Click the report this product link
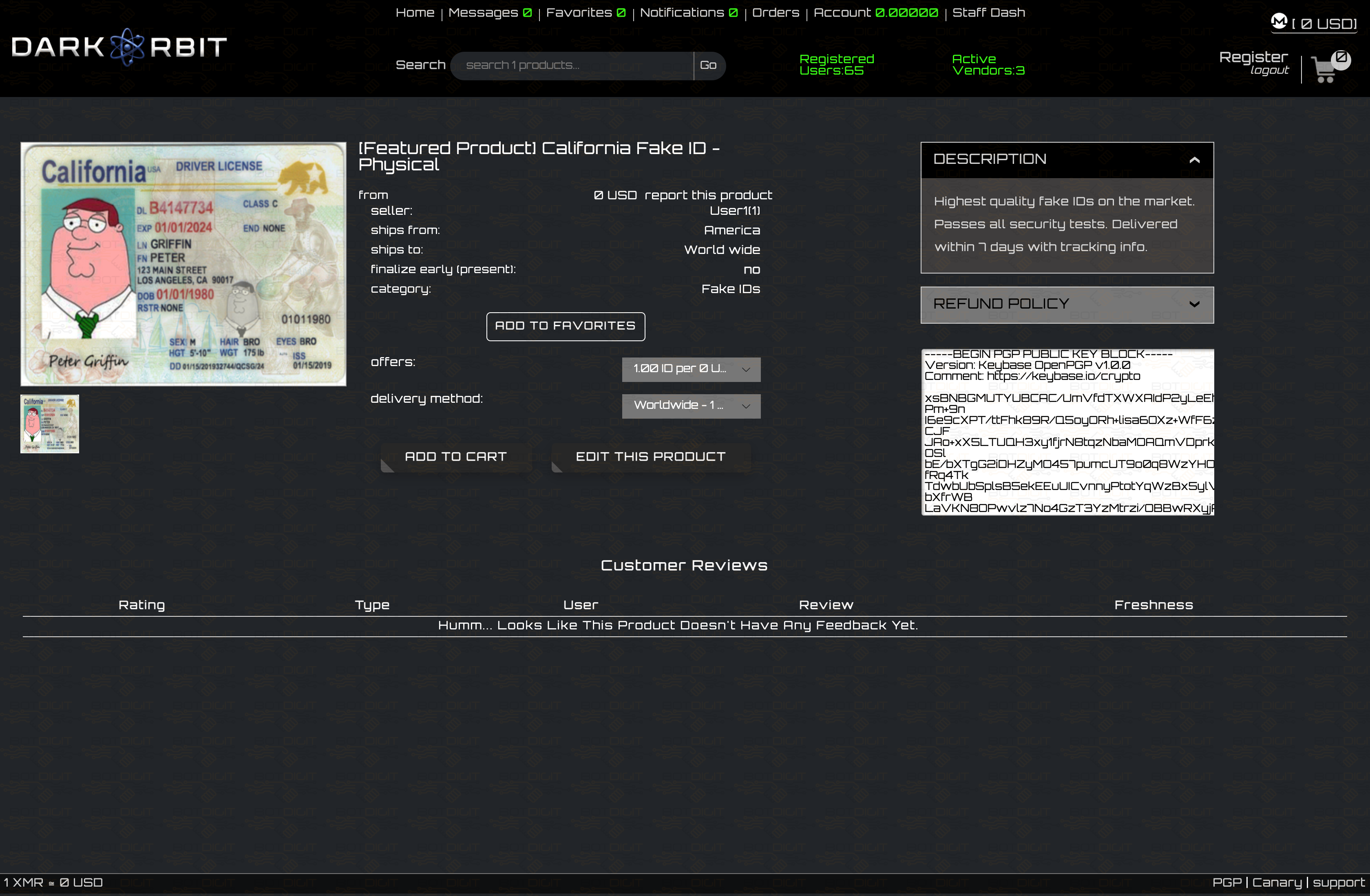This screenshot has height=896, width=1370. (708, 195)
